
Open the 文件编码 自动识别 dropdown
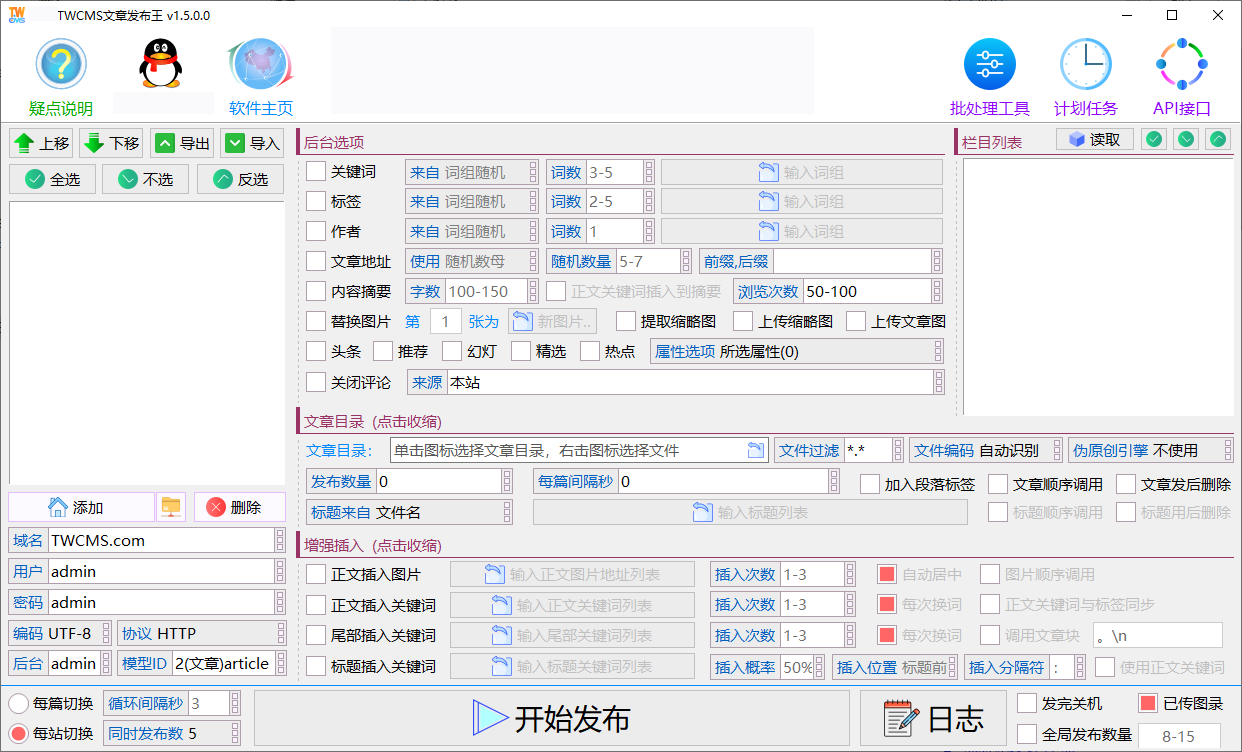pyautogui.click(x=985, y=451)
